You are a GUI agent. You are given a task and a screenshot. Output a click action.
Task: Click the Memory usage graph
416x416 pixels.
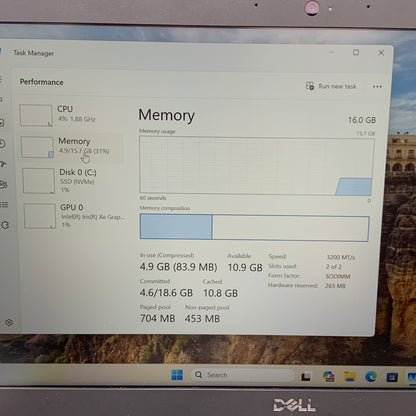pyautogui.click(x=256, y=166)
